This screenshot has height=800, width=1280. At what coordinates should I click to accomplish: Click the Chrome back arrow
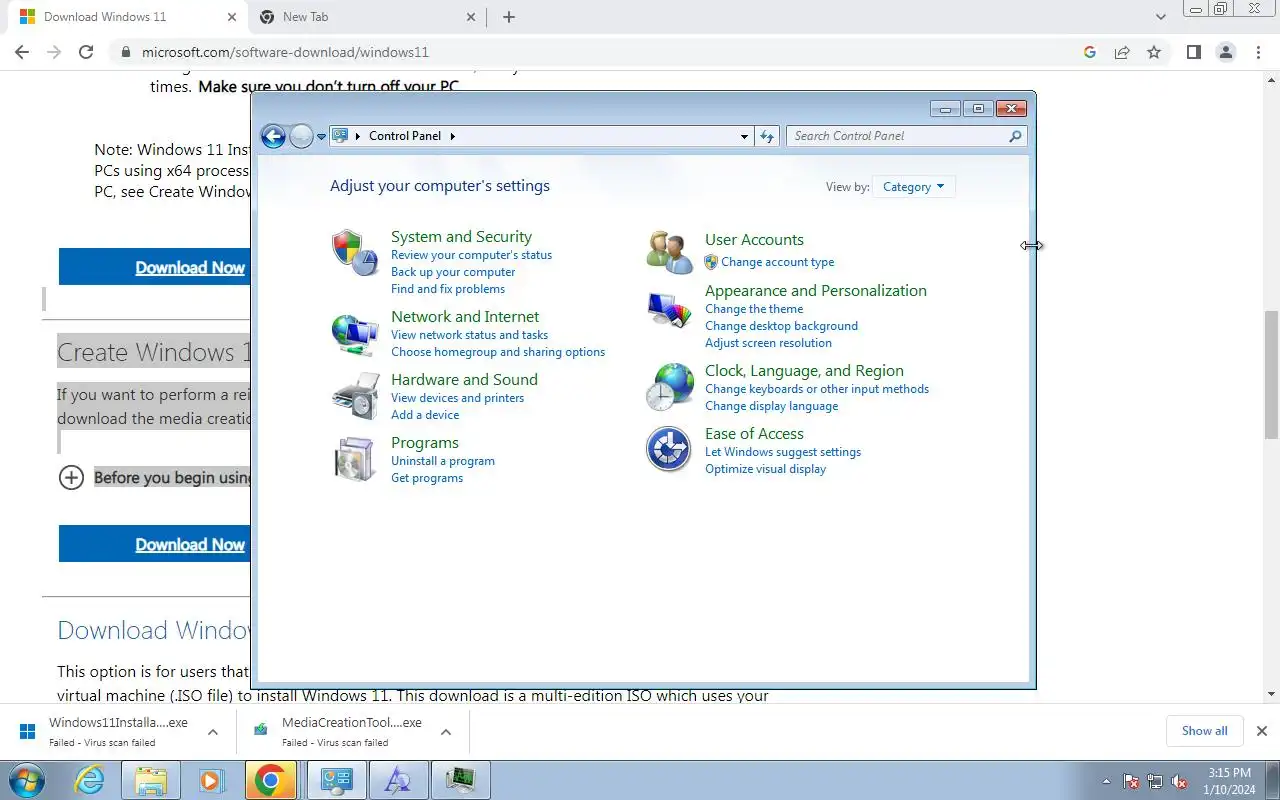pyautogui.click(x=22, y=52)
